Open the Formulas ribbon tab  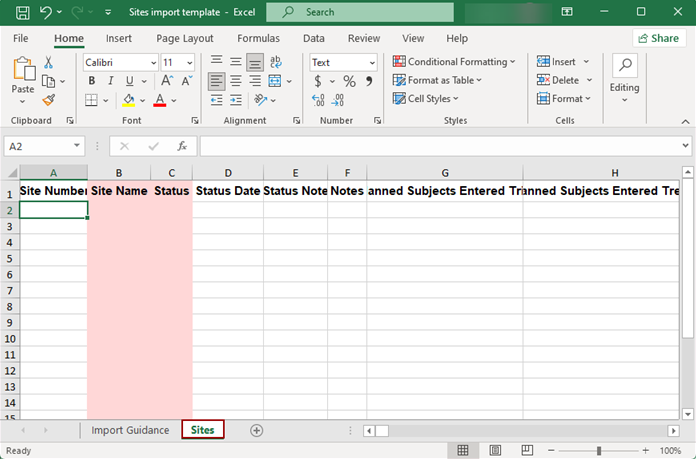258,38
